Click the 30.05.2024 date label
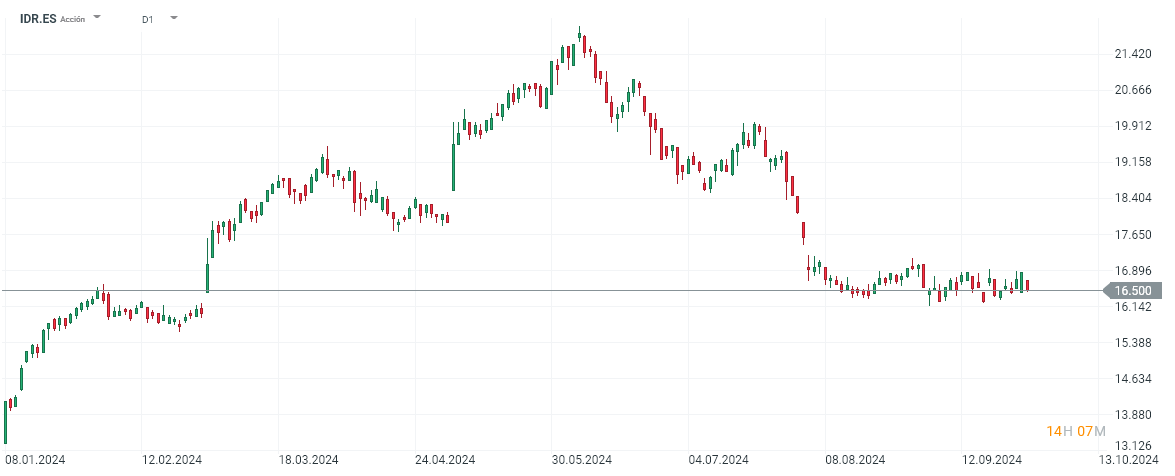 [x=582, y=460]
